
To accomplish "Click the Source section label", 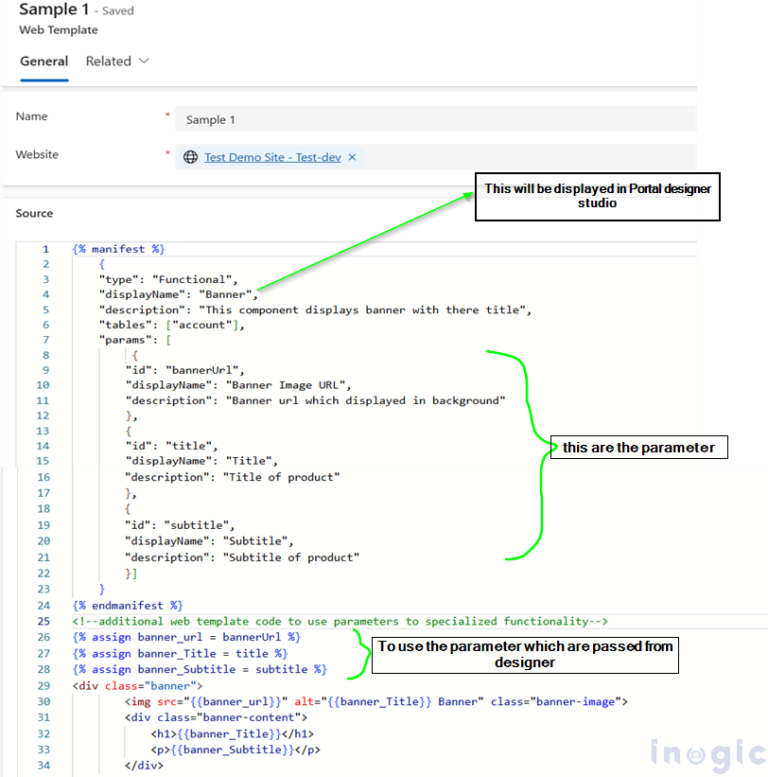I will click(x=34, y=214).
